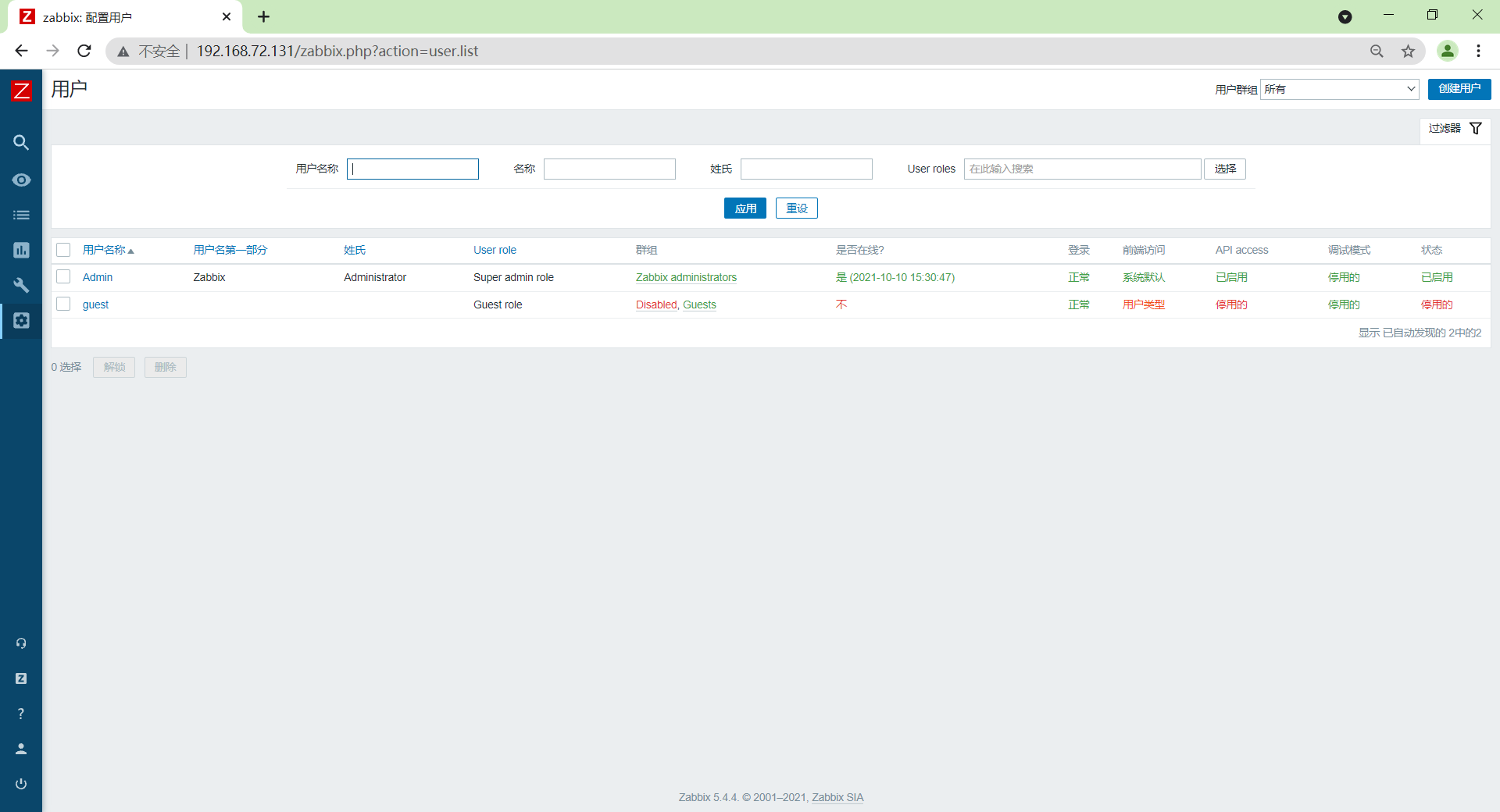The height and width of the screenshot is (812, 1500).
Task: Click Admin's Super admin role cell
Action: pos(513,277)
